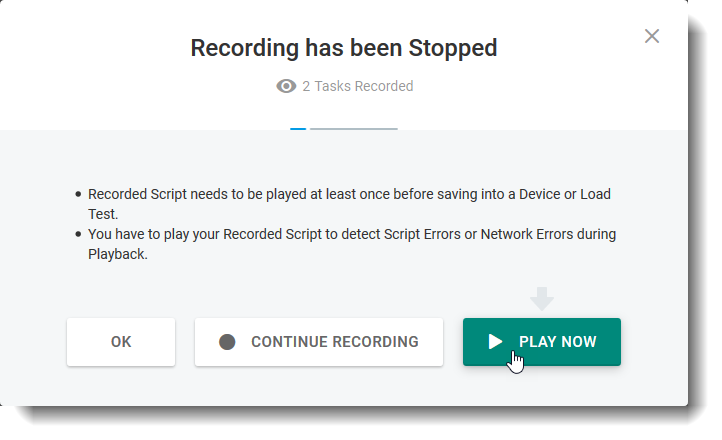722x440 pixels.
Task: Click the word "Playback" in second bullet
Action: (118, 255)
